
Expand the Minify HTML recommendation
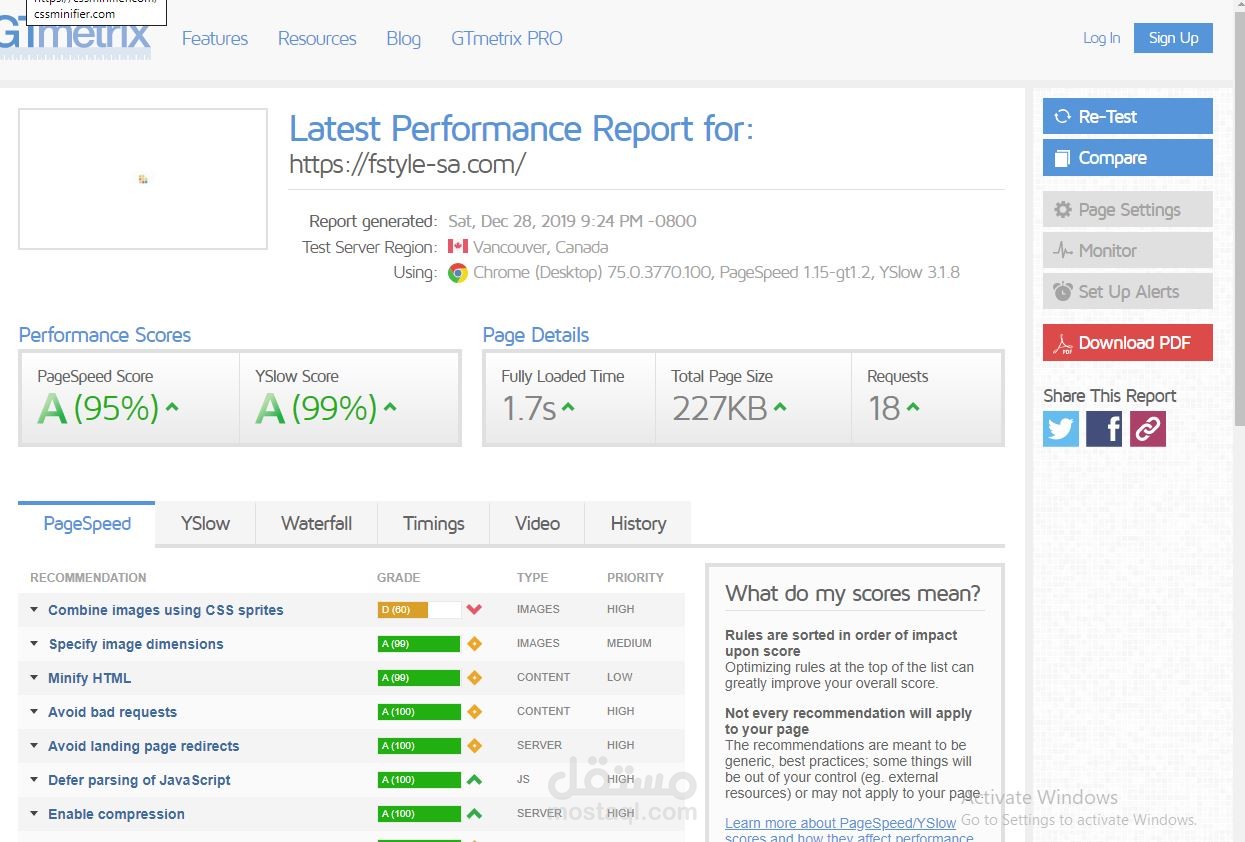[89, 678]
